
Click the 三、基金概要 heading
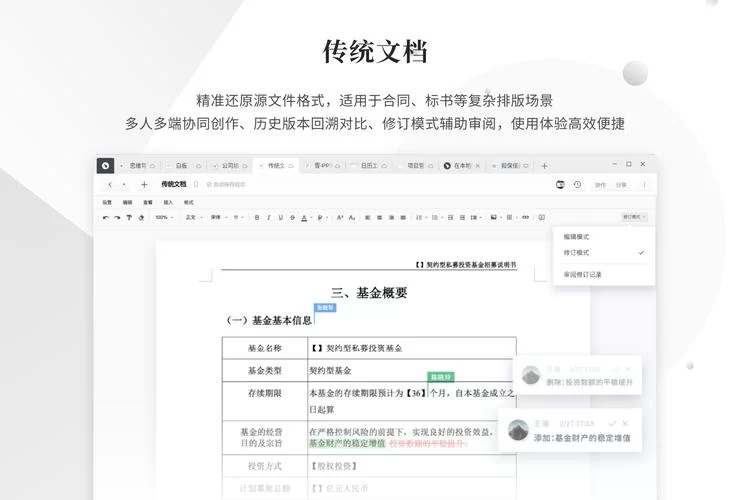click(x=369, y=293)
